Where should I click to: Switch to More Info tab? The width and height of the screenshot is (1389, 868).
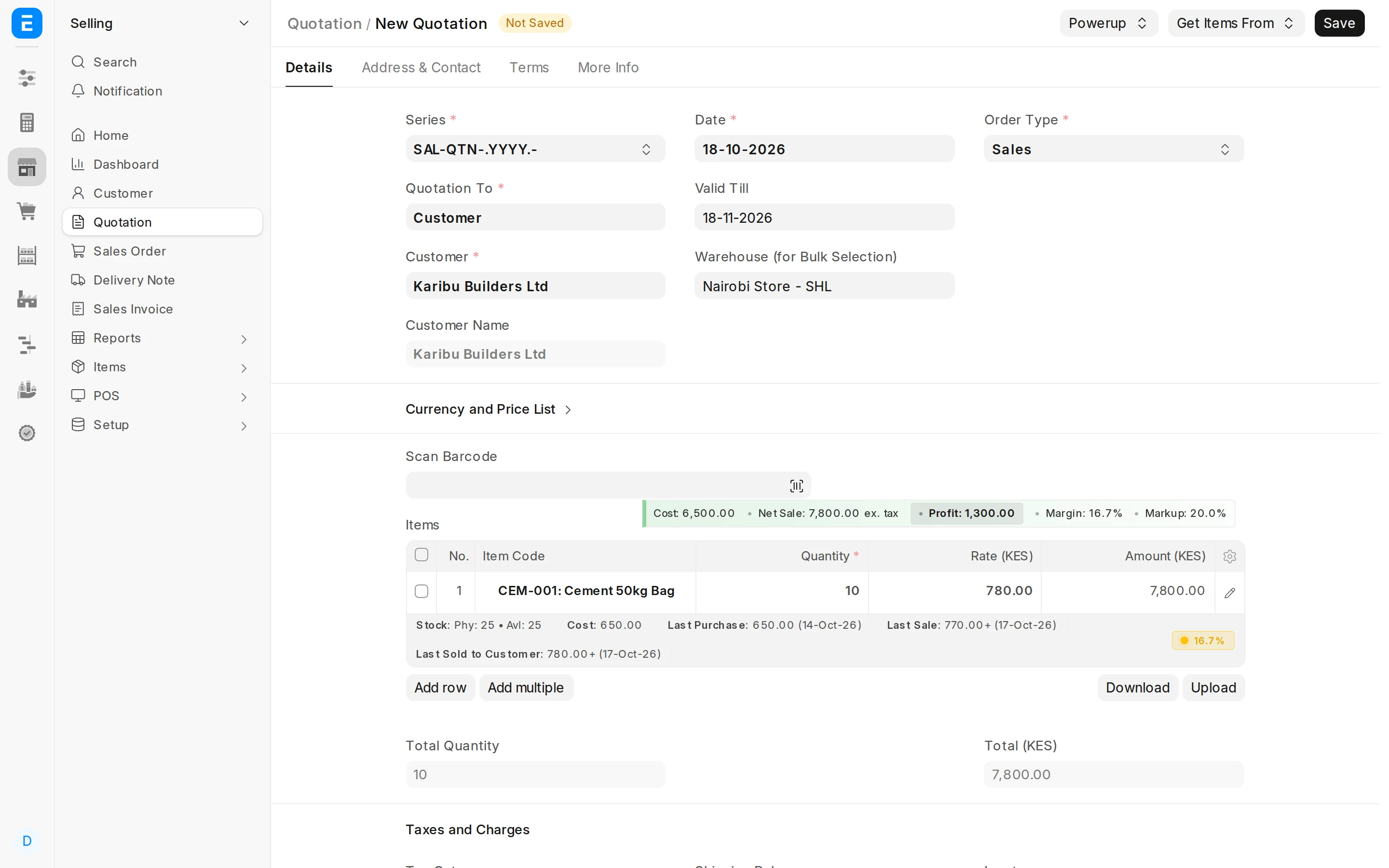pyautogui.click(x=608, y=67)
